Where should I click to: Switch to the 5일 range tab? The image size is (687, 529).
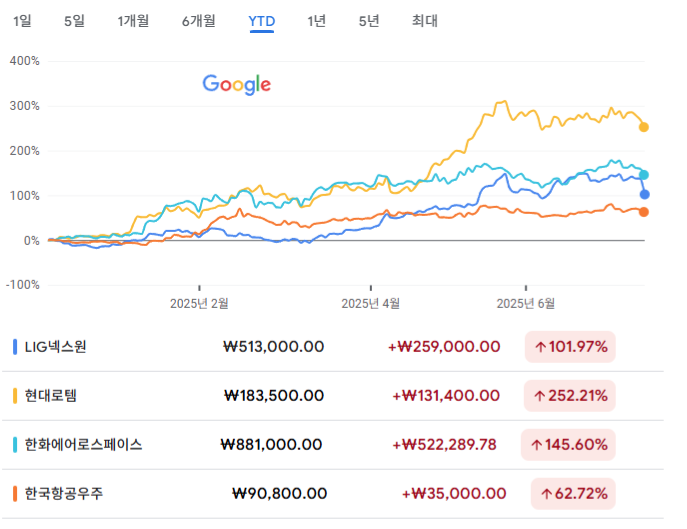pyautogui.click(x=74, y=21)
